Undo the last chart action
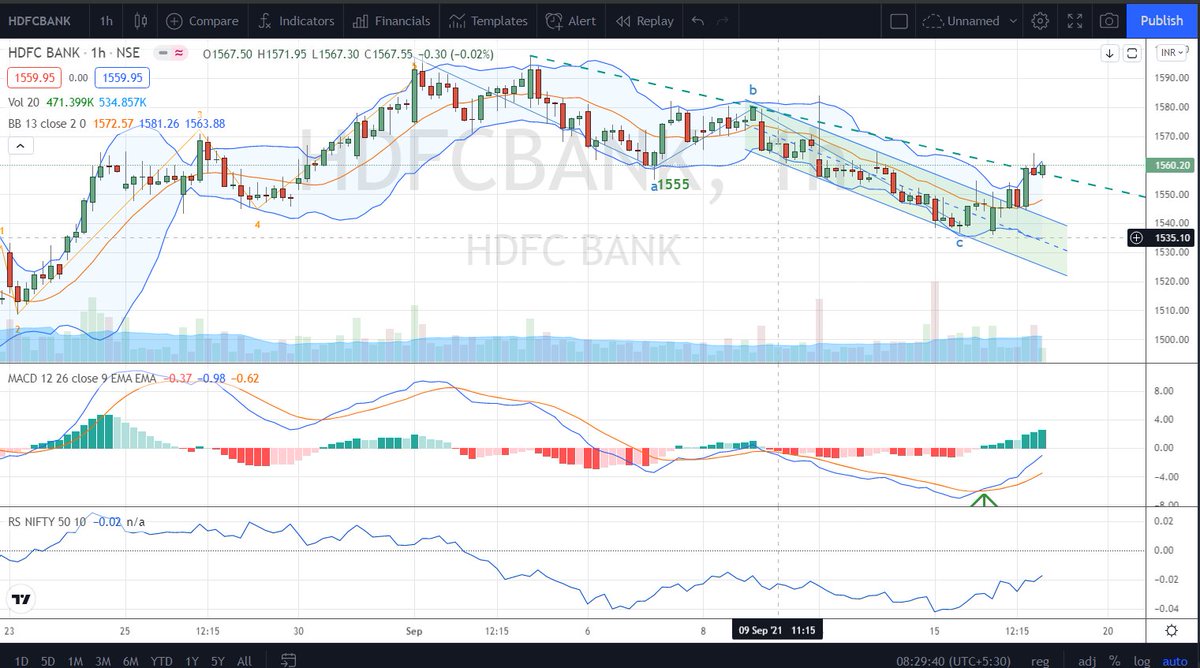 tap(698, 20)
